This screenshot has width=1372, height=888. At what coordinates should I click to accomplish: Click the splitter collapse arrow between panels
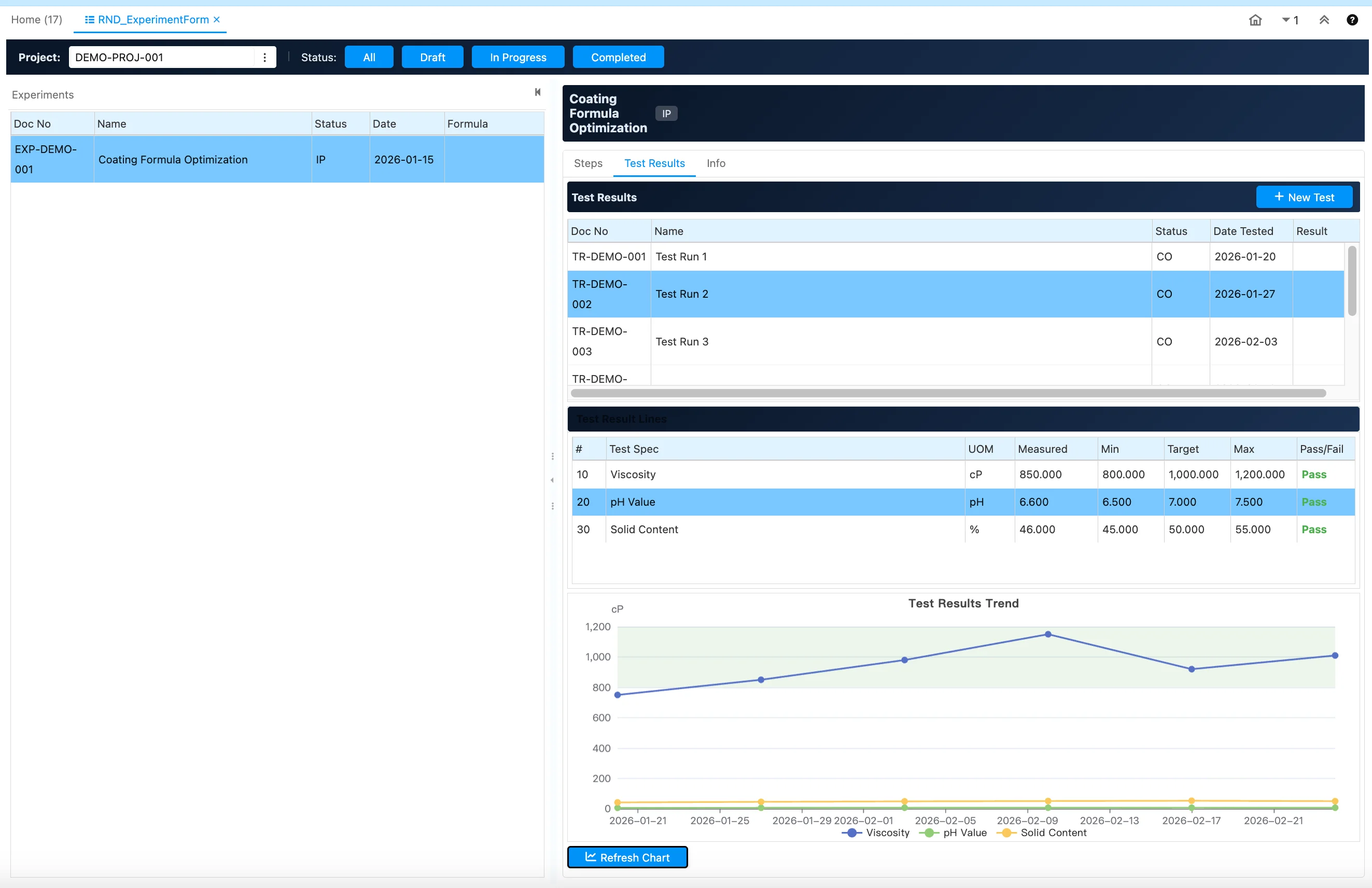pyautogui.click(x=552, y=480)
